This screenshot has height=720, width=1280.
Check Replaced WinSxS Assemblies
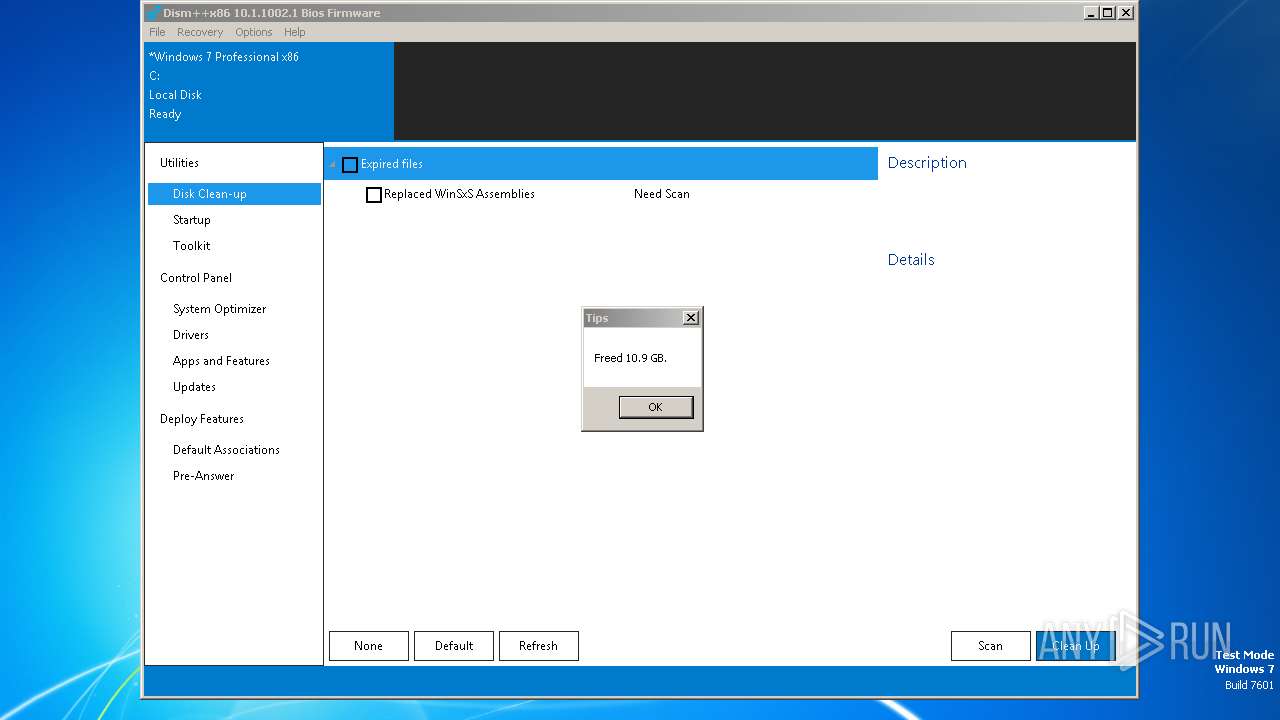(374, 195)
